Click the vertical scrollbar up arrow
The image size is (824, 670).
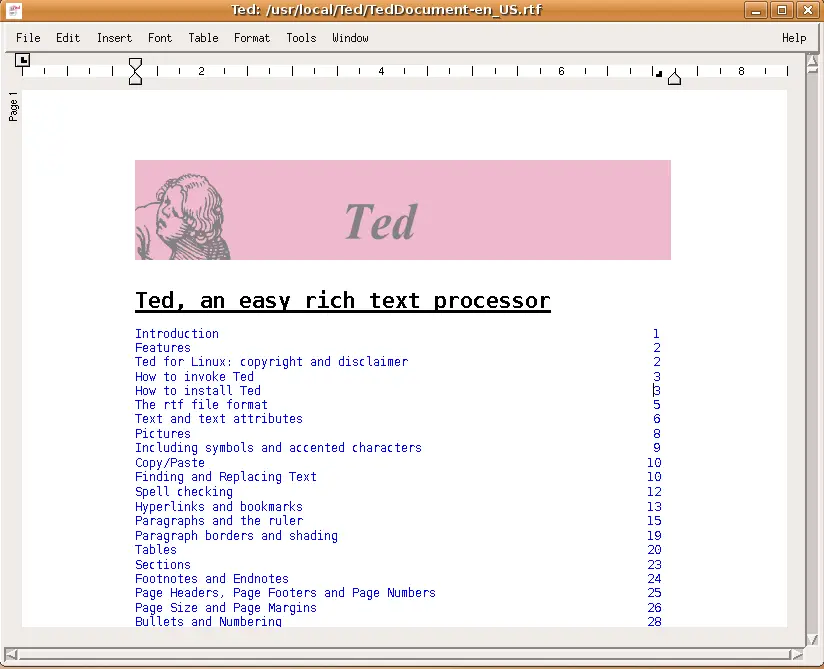pyautogui.click(x=811, y=61)
